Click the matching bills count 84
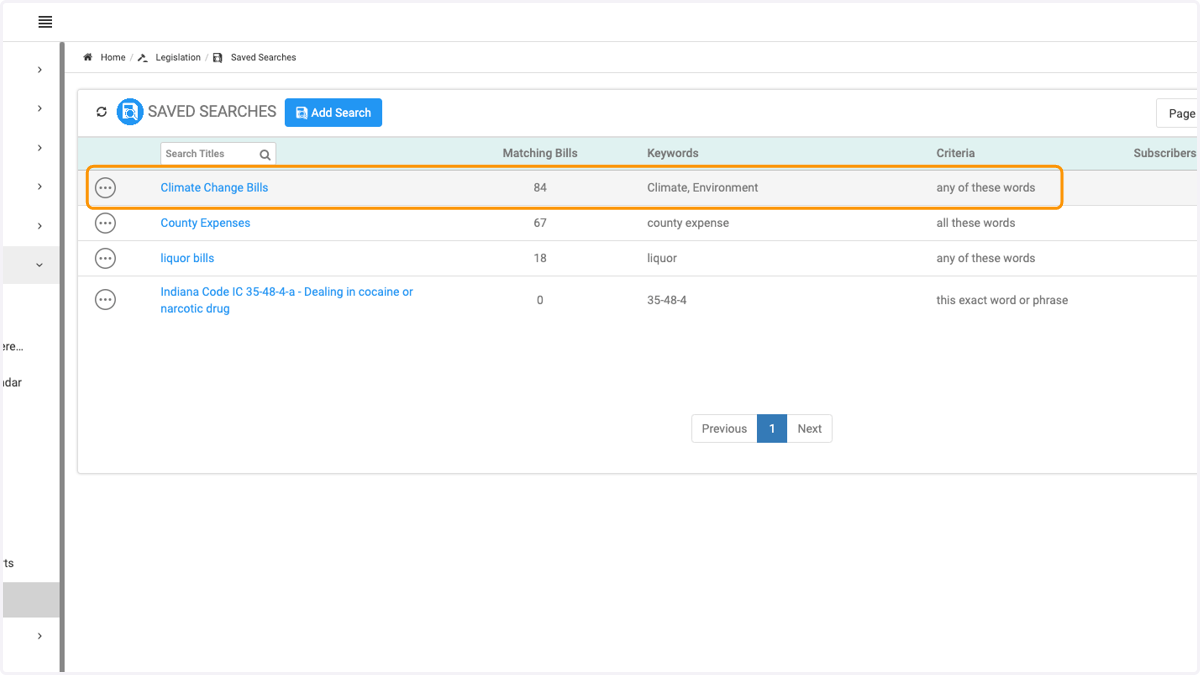 (x=540, y=188)
